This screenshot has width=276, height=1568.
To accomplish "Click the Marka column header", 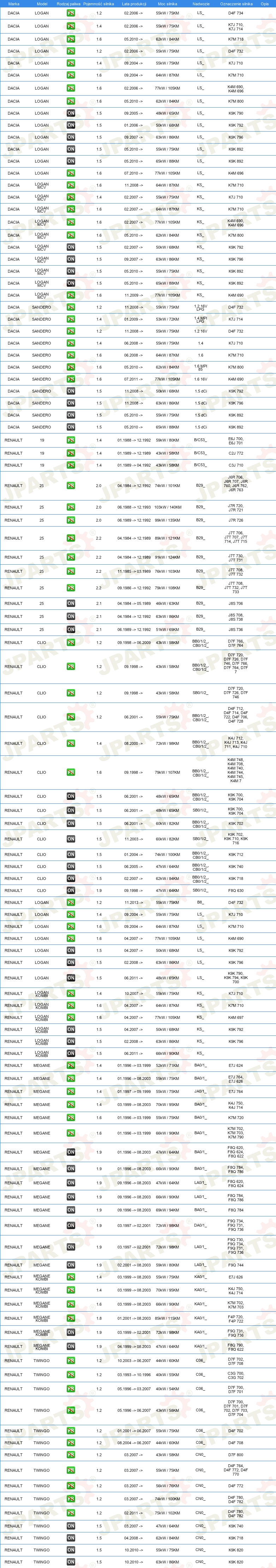I will point(13,4).
